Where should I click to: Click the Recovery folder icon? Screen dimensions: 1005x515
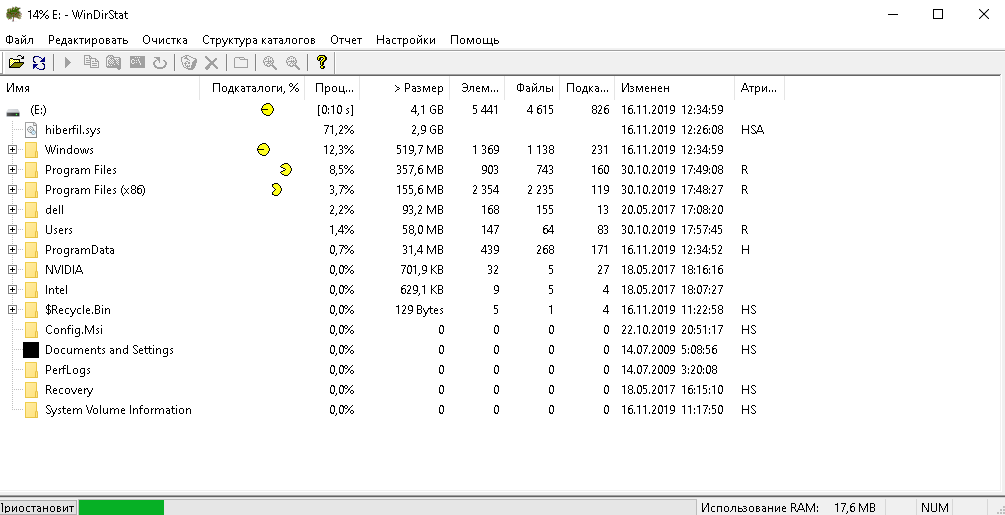[x=31, y=390]
